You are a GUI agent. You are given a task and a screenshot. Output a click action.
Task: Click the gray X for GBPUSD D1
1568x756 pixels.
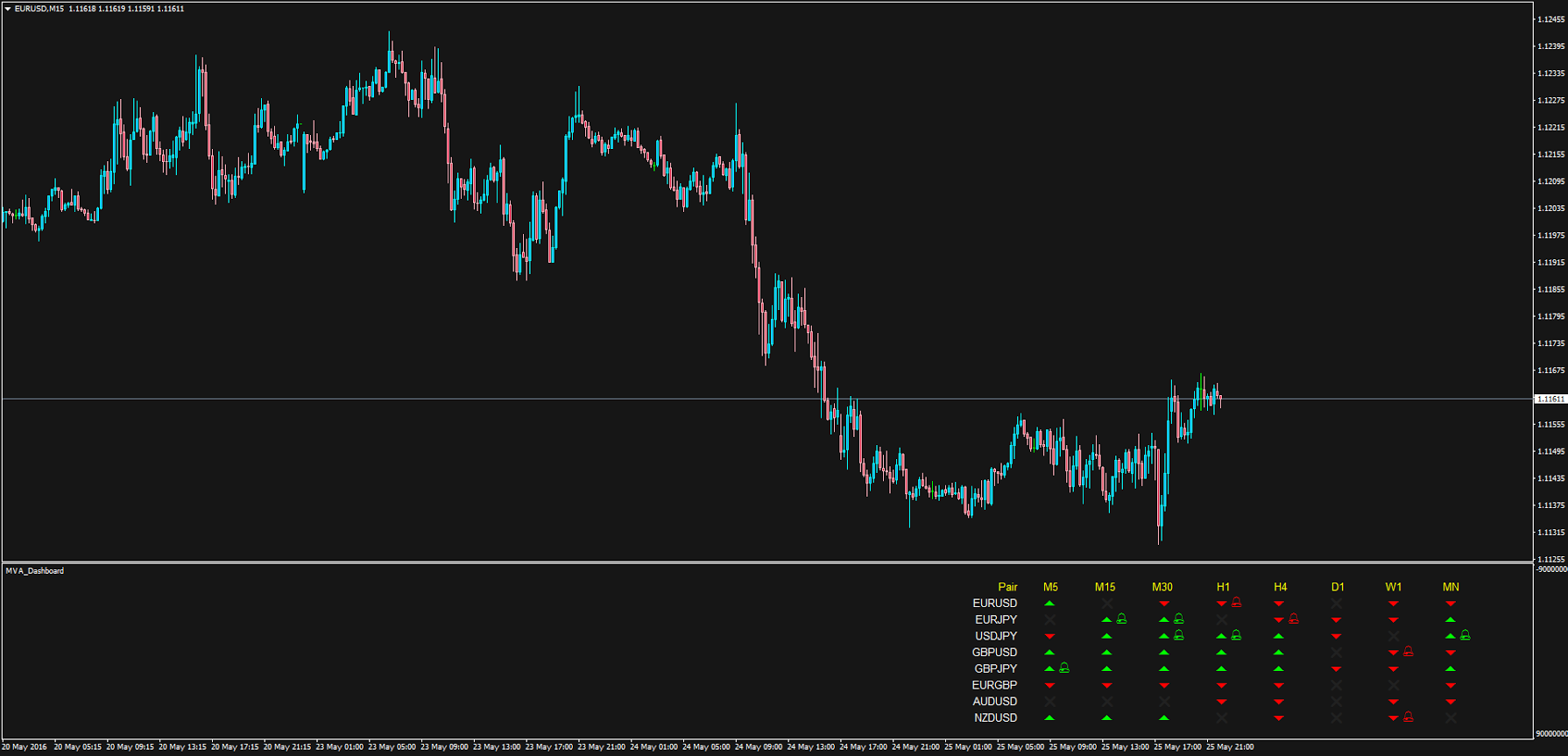tap(1336, 653)
